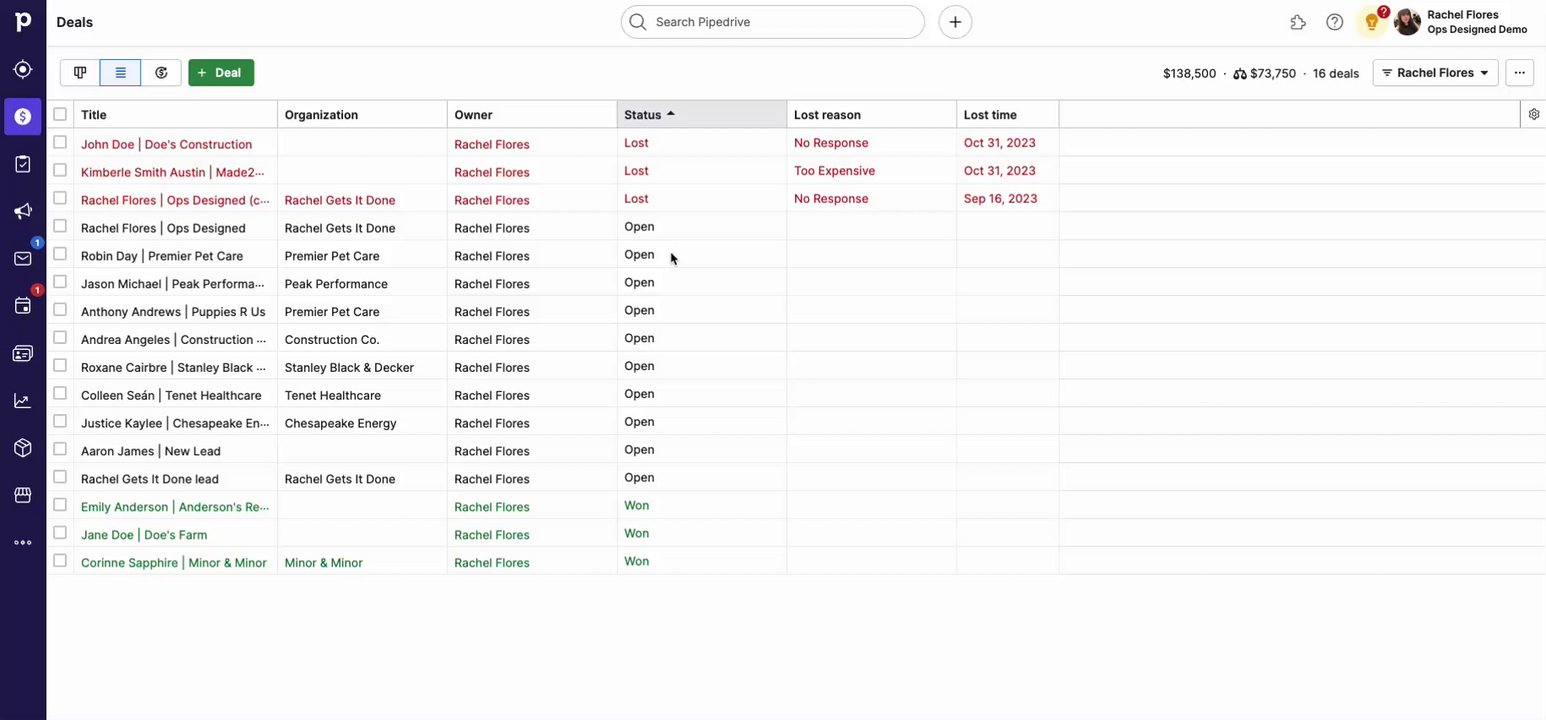Open the Corinne Sapphire deal link
This screenshot has width=1546, height=720.
[173, 563]
